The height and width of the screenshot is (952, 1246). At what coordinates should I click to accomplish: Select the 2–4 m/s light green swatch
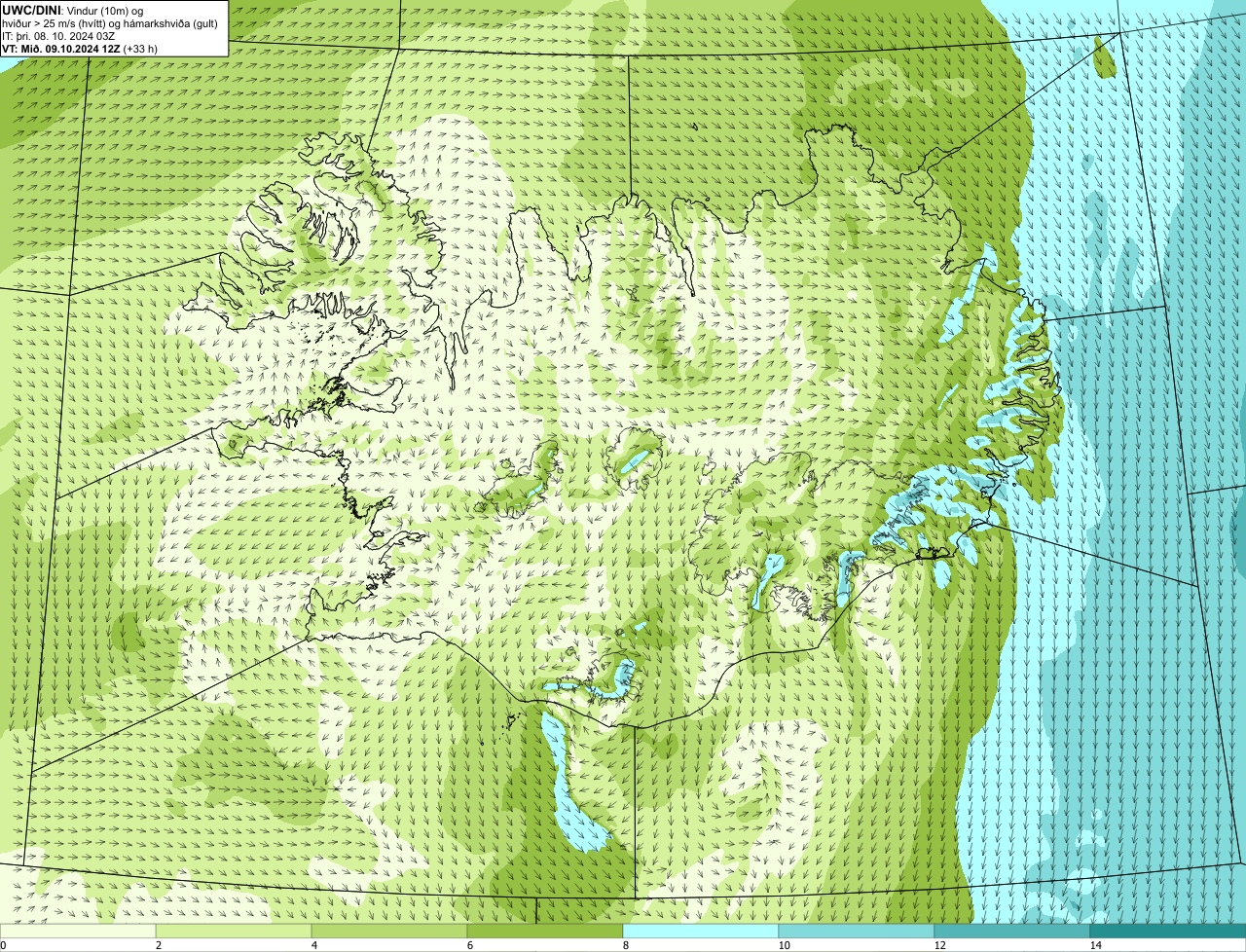(x=234, y=931)
